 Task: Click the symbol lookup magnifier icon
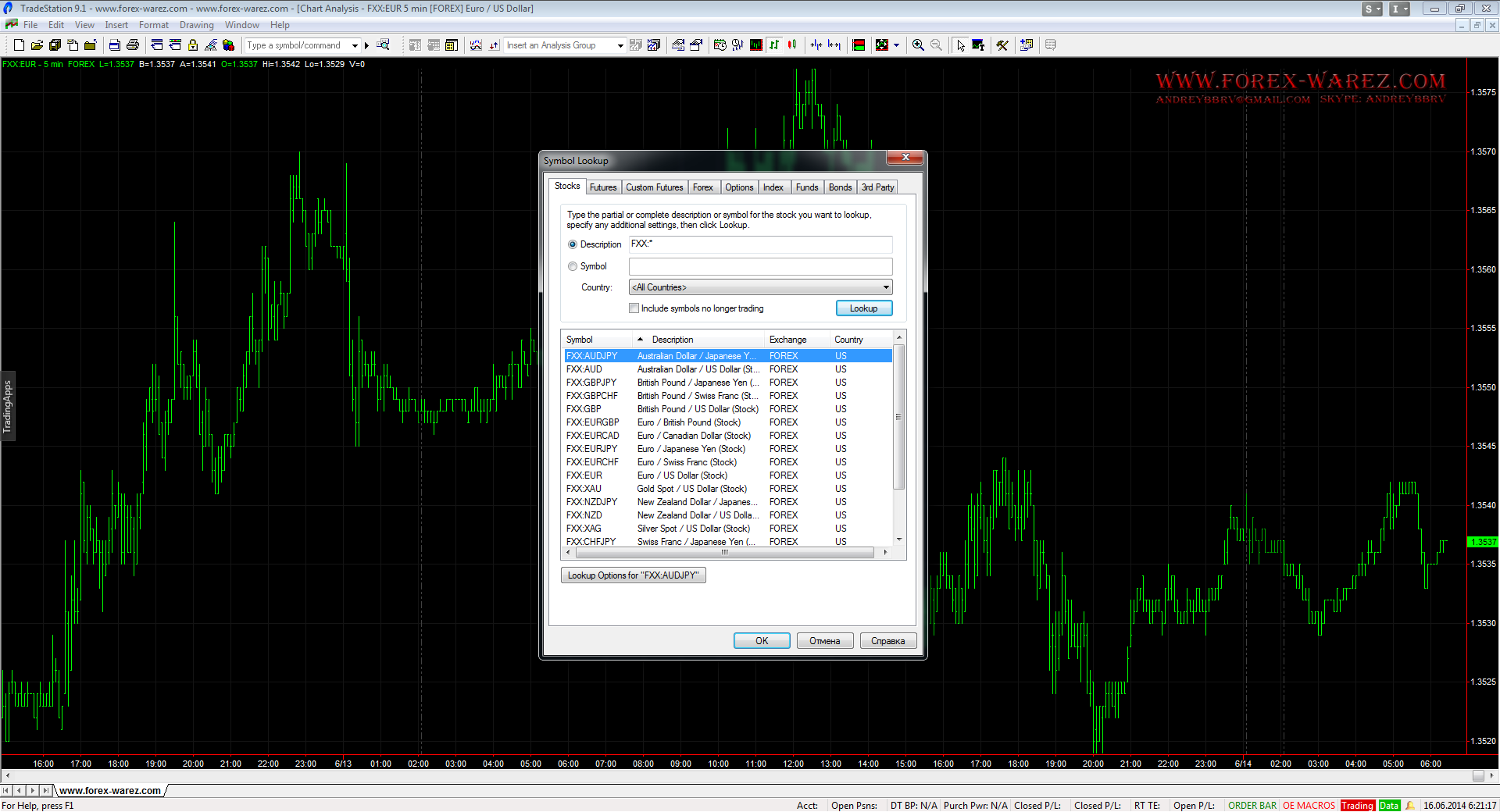pos(383,45)
